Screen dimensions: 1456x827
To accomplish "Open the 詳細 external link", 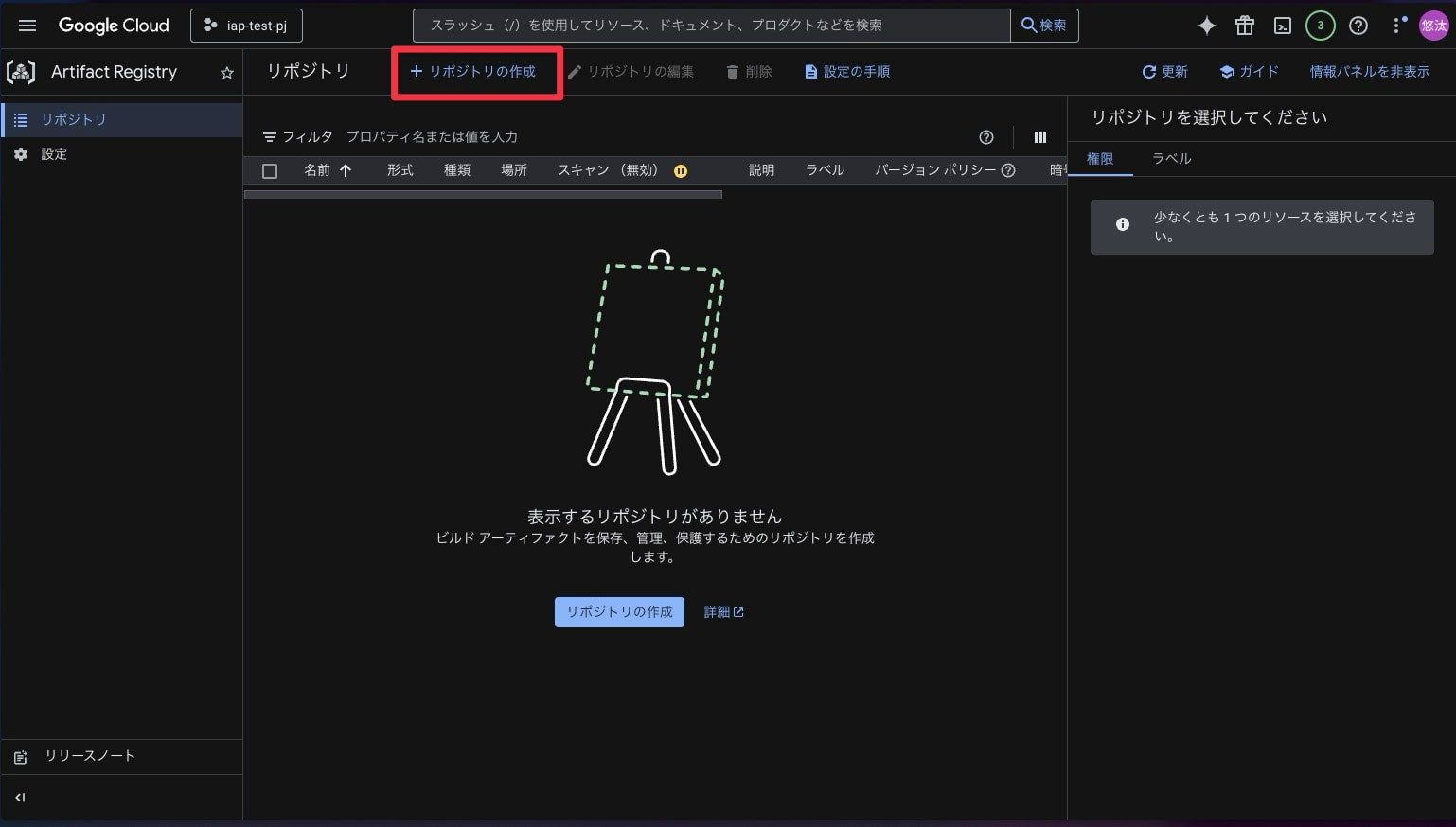I will point(723,612).
